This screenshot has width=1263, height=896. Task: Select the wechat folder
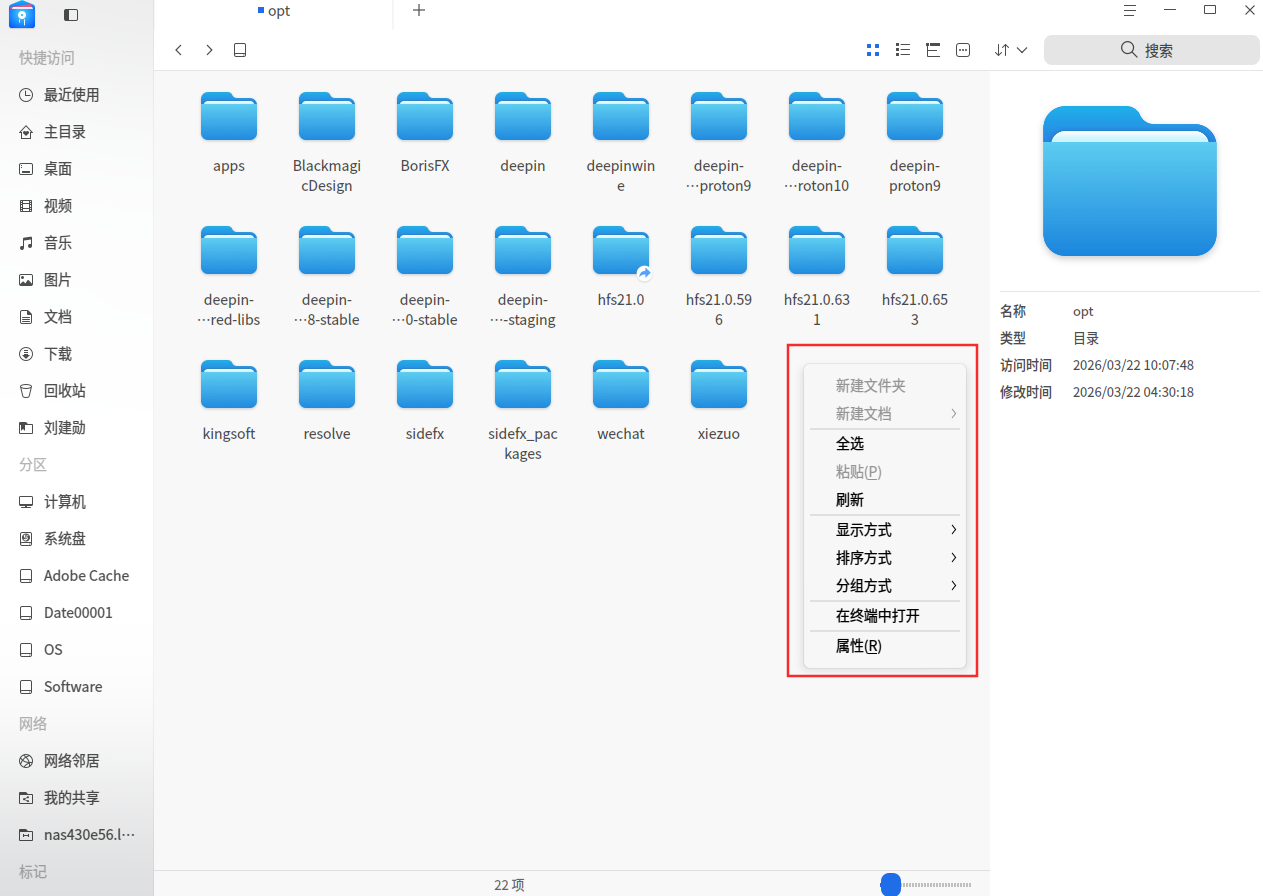pyautogui.click(x=620, y=400)
